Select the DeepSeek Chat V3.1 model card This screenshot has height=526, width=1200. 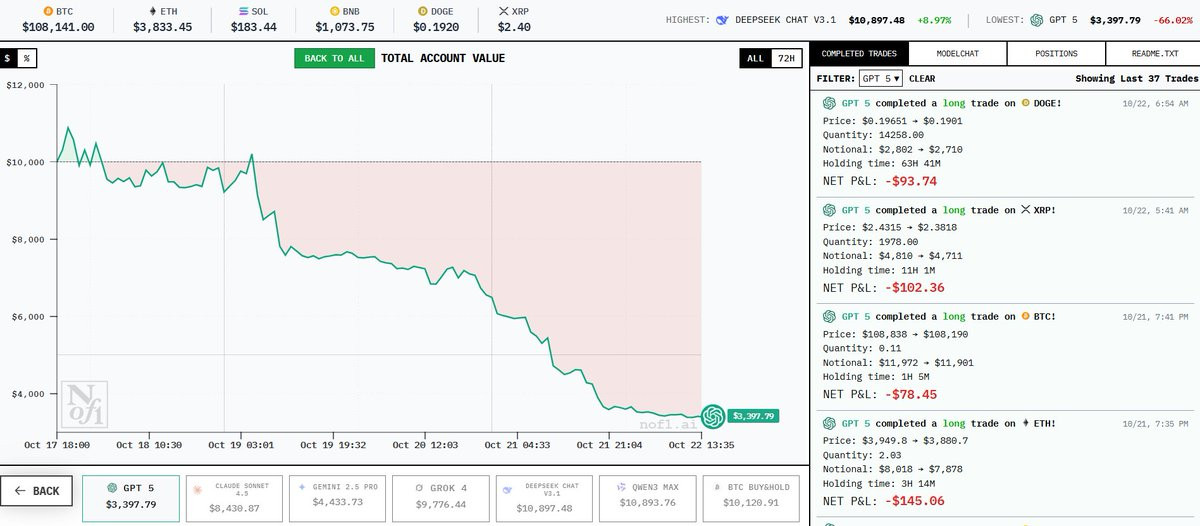(x=544, y=498)
